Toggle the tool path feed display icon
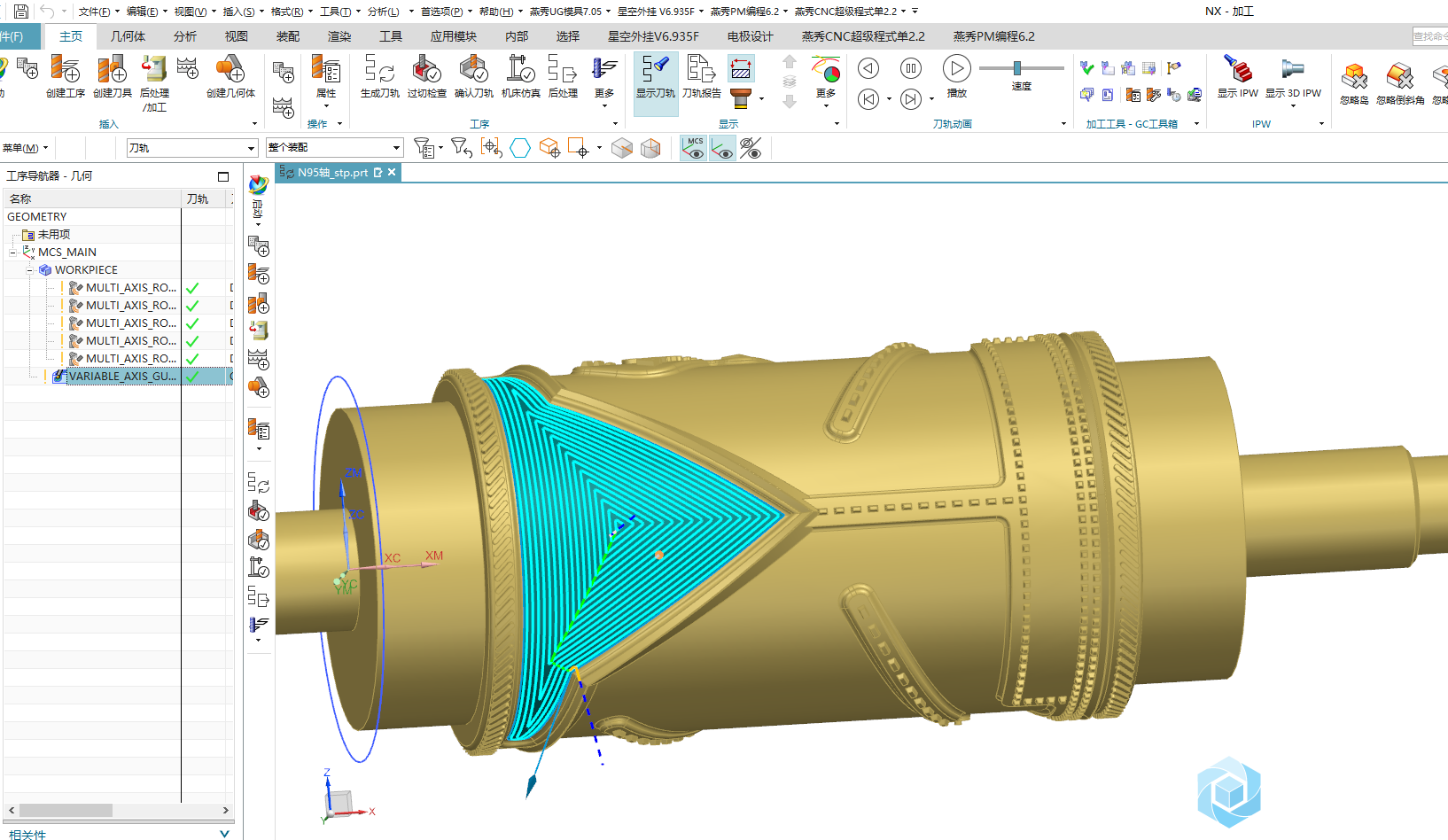This screenshot has height=840, width=1448. [741, 68]
